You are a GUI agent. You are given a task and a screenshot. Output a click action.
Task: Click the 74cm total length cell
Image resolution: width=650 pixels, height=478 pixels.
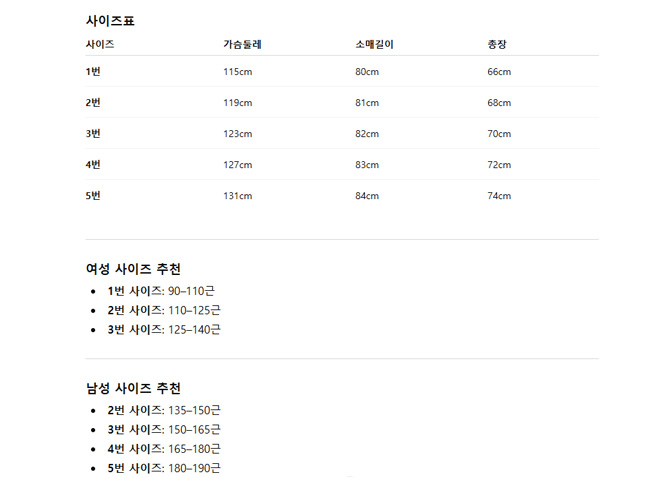coord(499,196)
